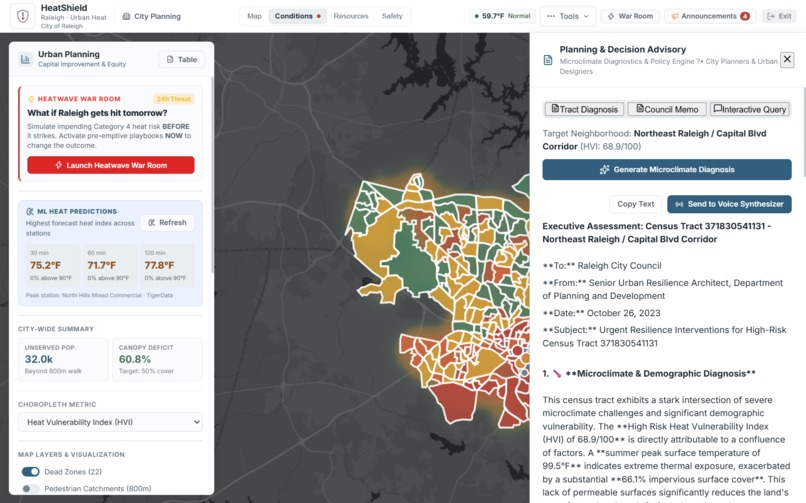Click the Canopy Deficit 60.8% card
The image size is (806, 503).
pyautogui.click(x=157, y=359)
